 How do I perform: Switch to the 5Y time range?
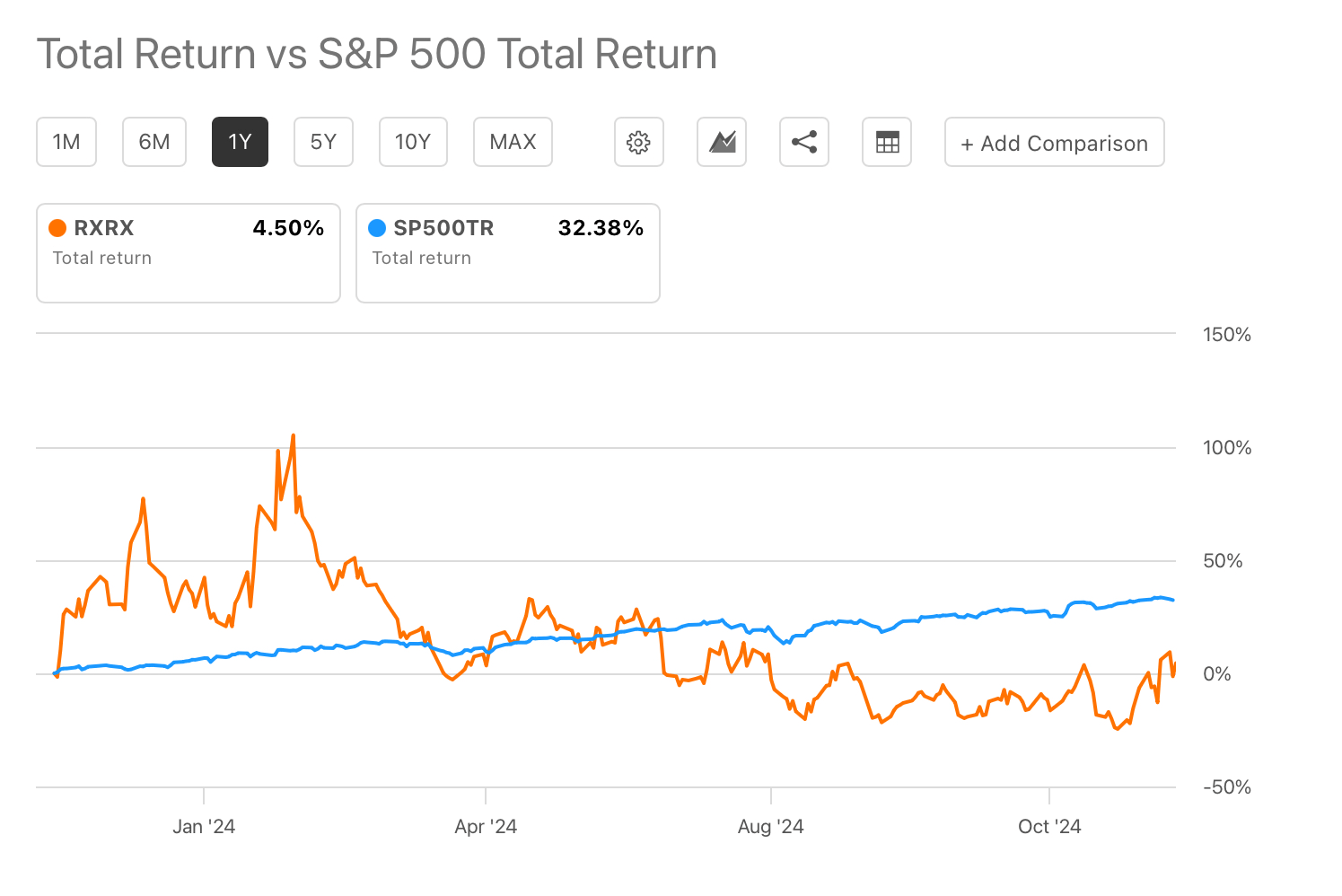(x=323, y=142)
